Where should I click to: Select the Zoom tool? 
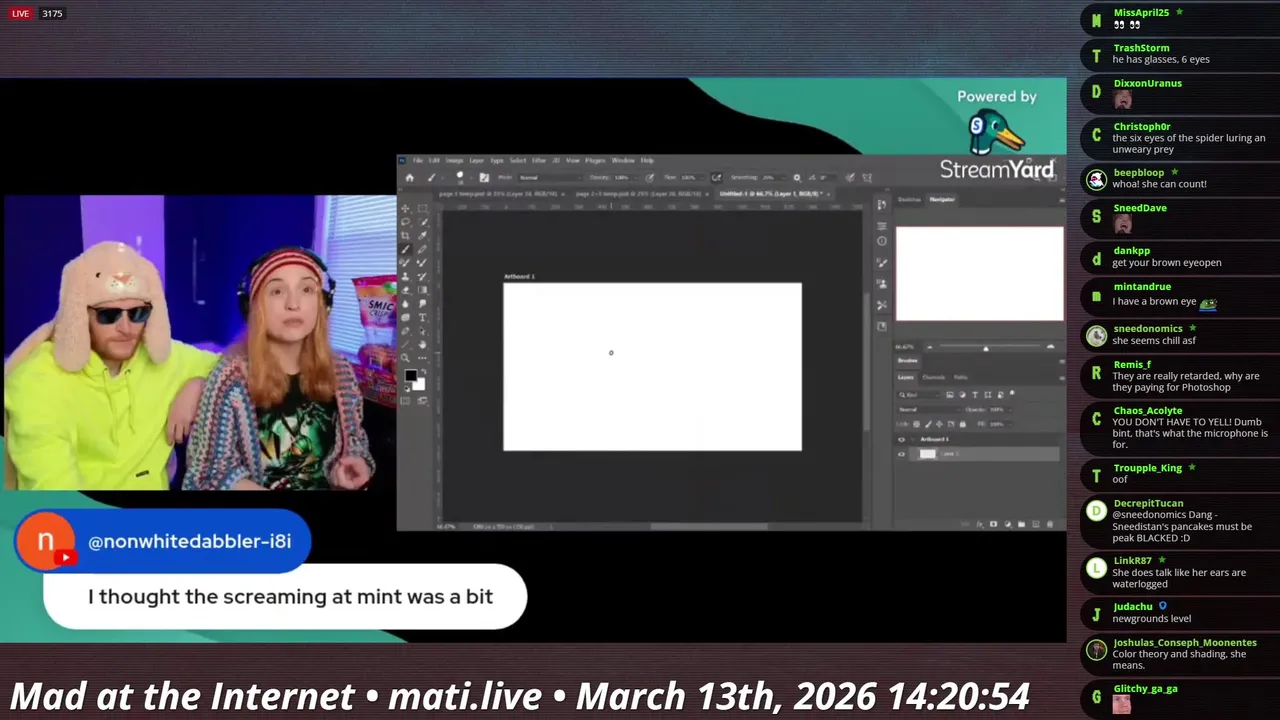pyautogui.click(x=405, y=358)
